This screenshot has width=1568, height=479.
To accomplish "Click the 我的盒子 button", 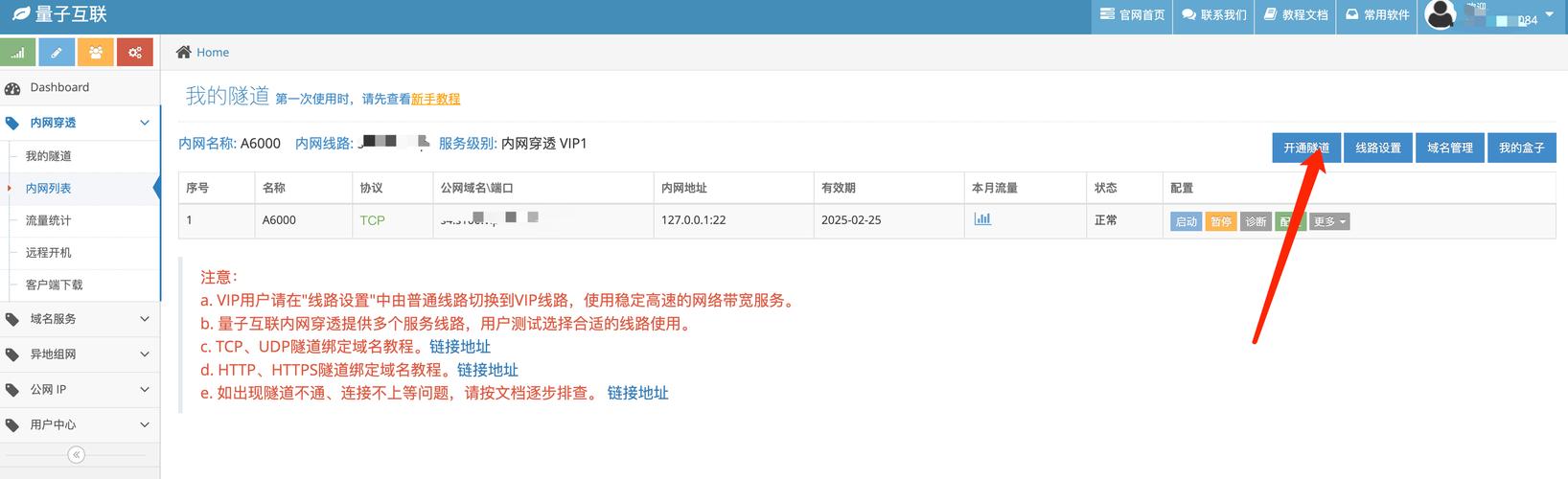I will click(x=1522, y=148).
